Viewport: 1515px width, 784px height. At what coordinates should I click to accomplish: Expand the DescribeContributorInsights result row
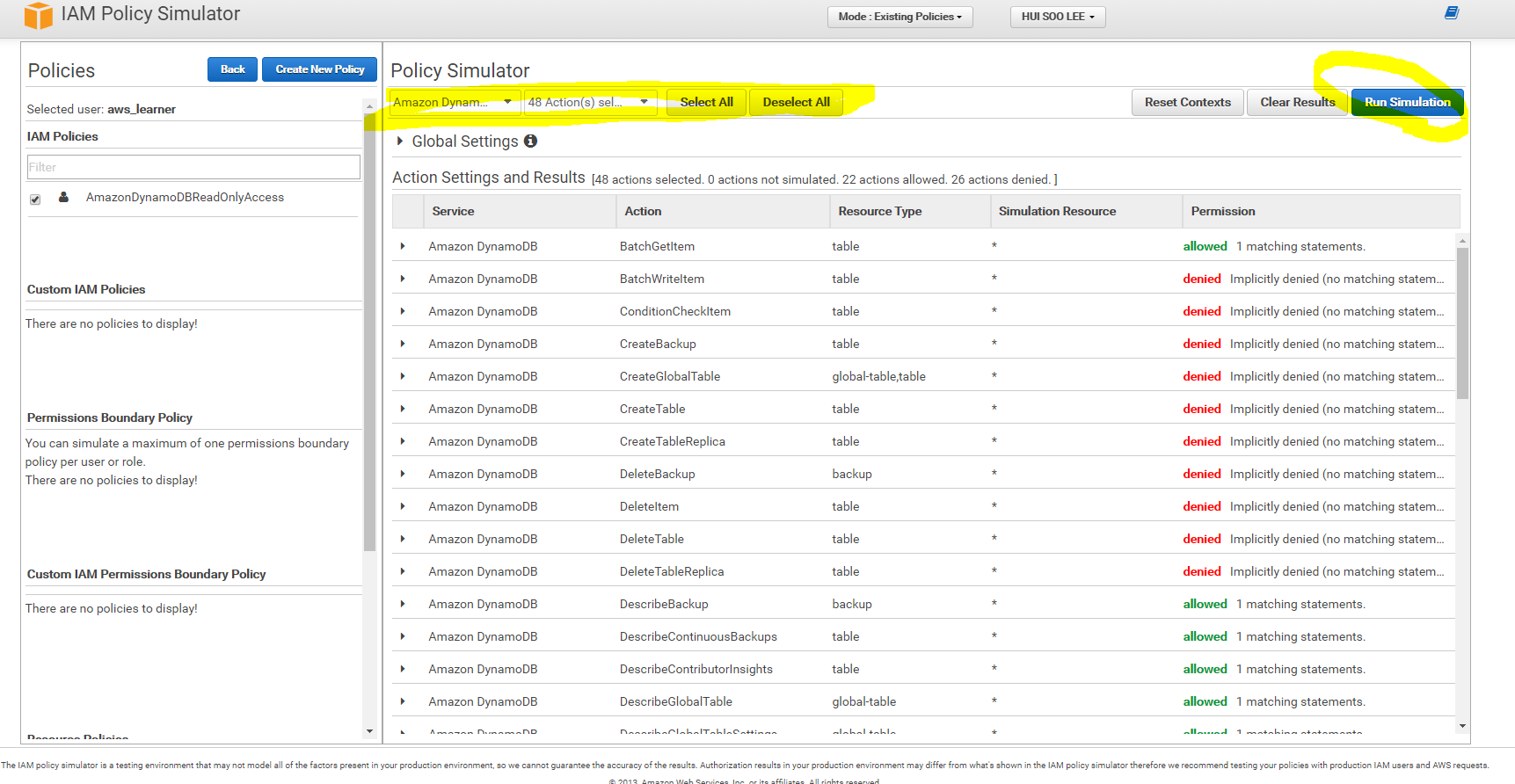click(x=403, y=669)
